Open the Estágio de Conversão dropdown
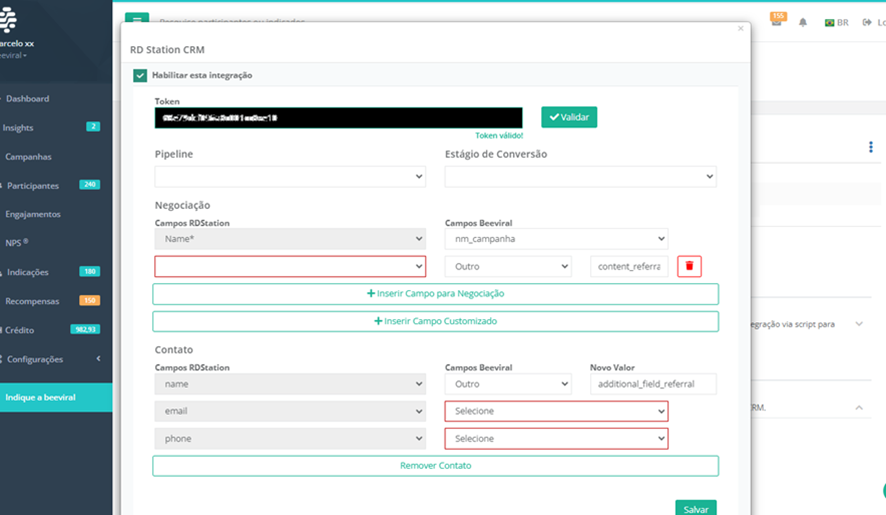Viewport: 886px width, 515px height. point(580,176)
